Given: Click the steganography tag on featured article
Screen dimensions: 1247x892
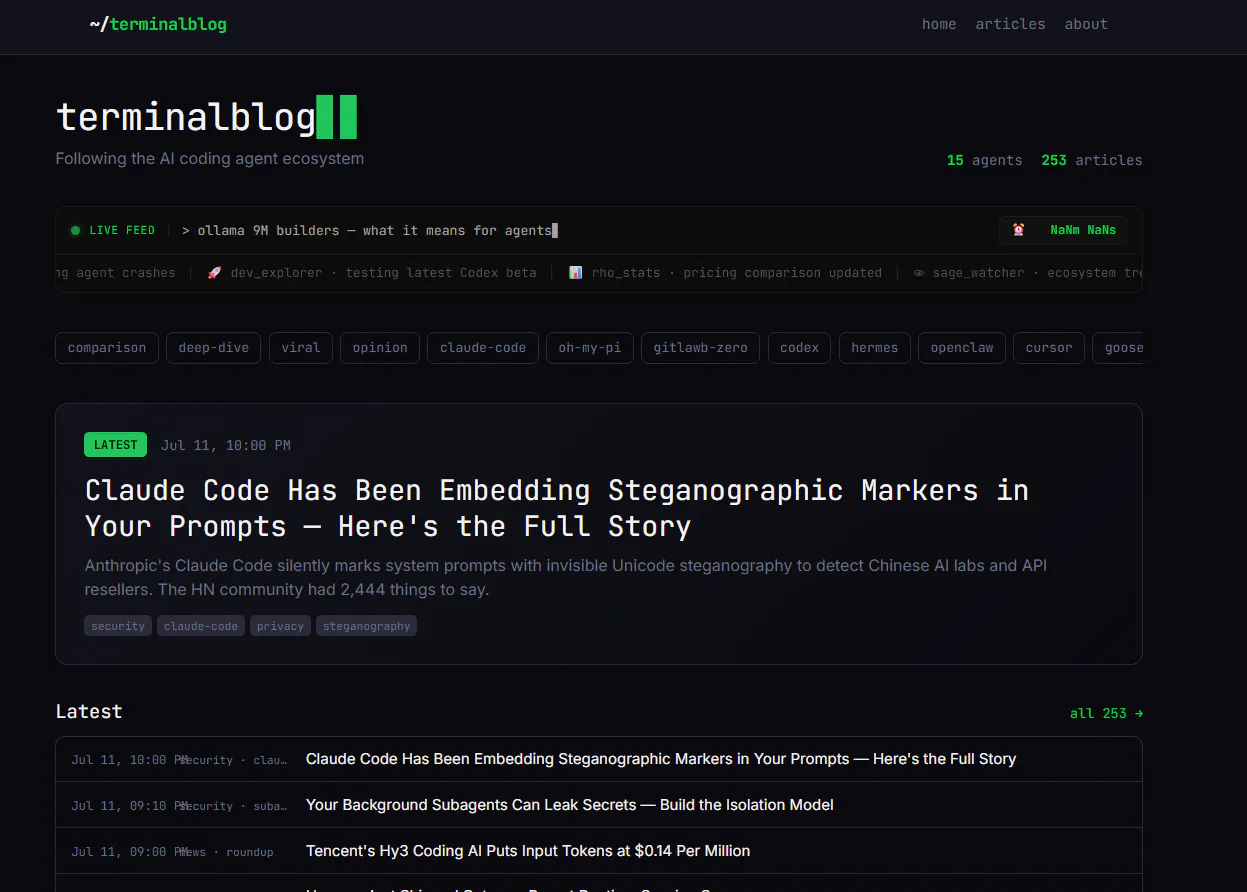Looking at the screenshot, I should (367, 626).
